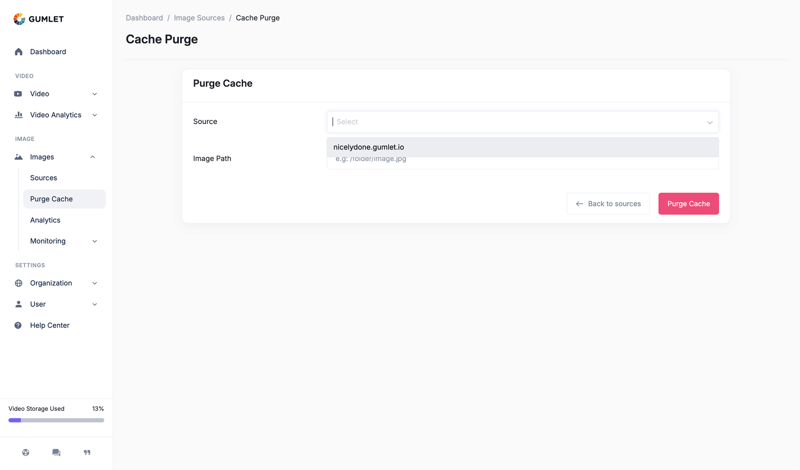The image size is (800, 470).
Task: Click the Organization label in Settings
Action: (x=51, y=283)
